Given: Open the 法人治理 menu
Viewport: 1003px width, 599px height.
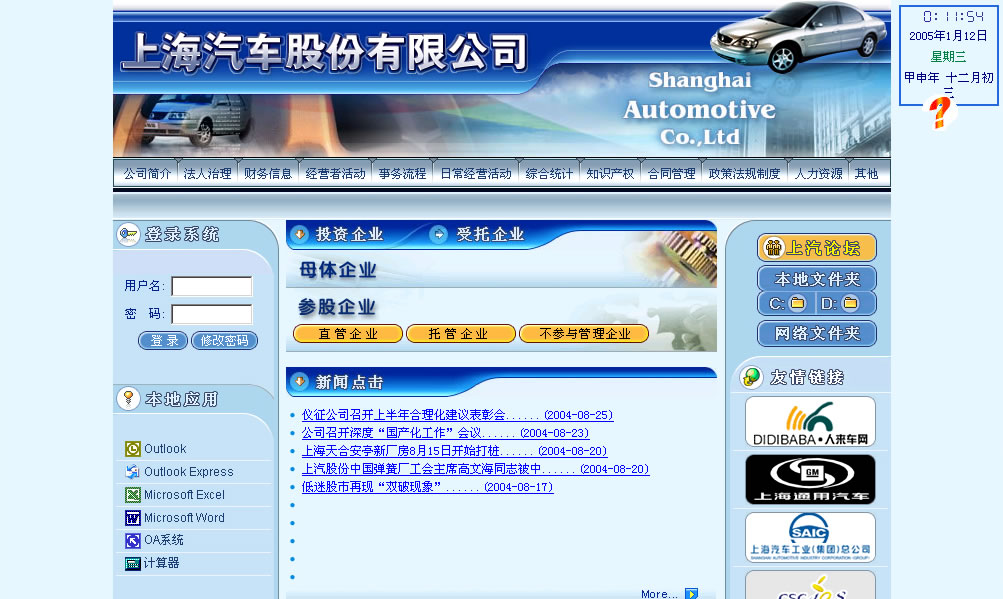Looking at the screenshot, I should 207,173.
